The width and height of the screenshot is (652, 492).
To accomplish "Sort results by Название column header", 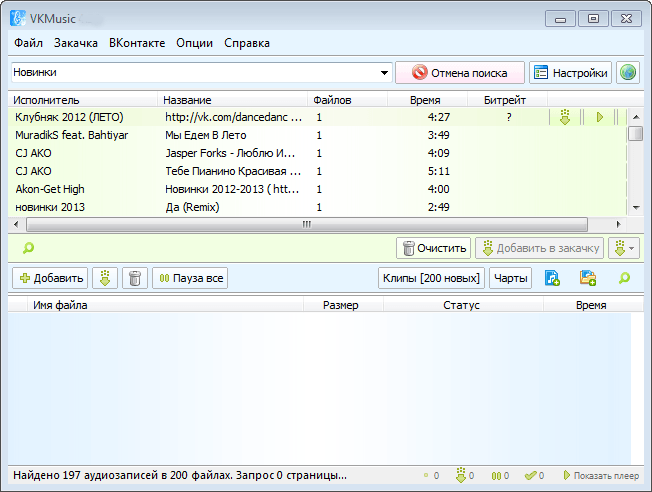I will (232, 100).
